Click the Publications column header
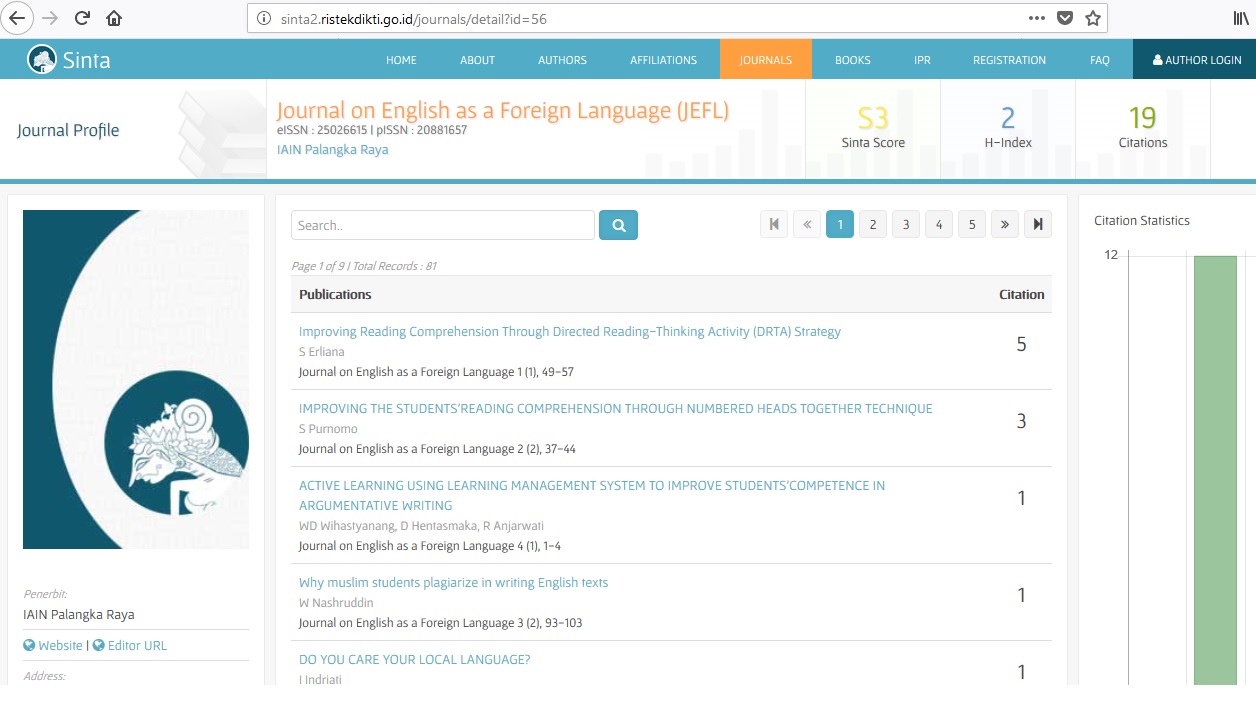1256x712 pixels. pos(335,295)
